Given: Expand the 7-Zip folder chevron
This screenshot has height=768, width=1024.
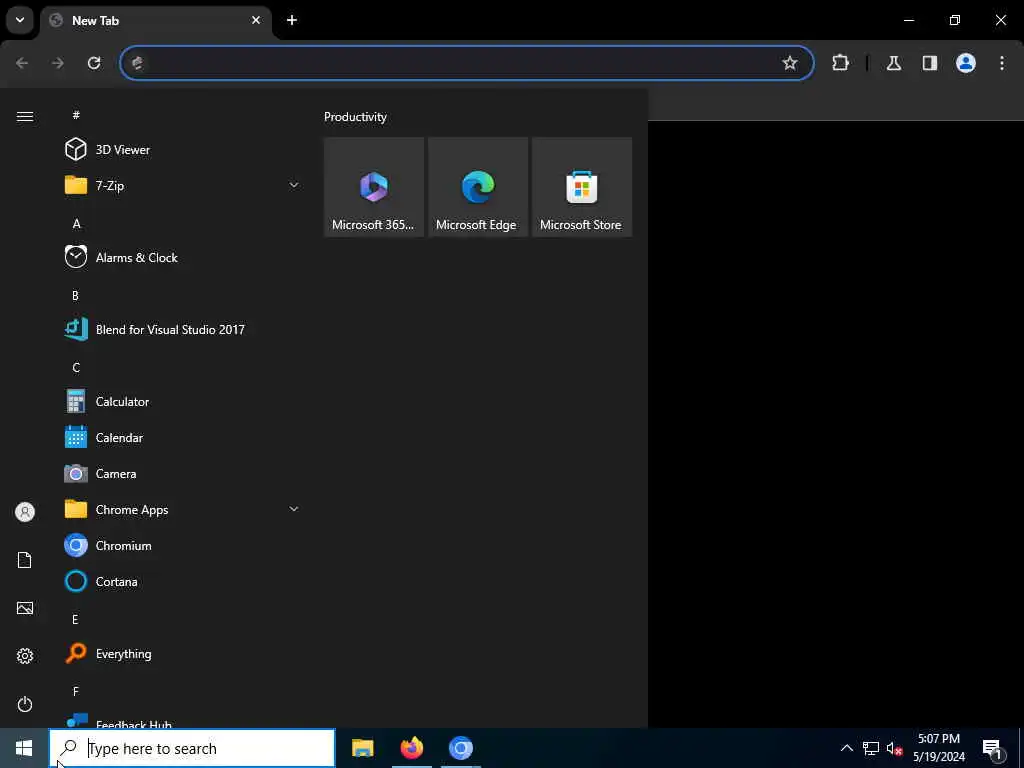Looking at the screenshot, I should click(294, 185).
